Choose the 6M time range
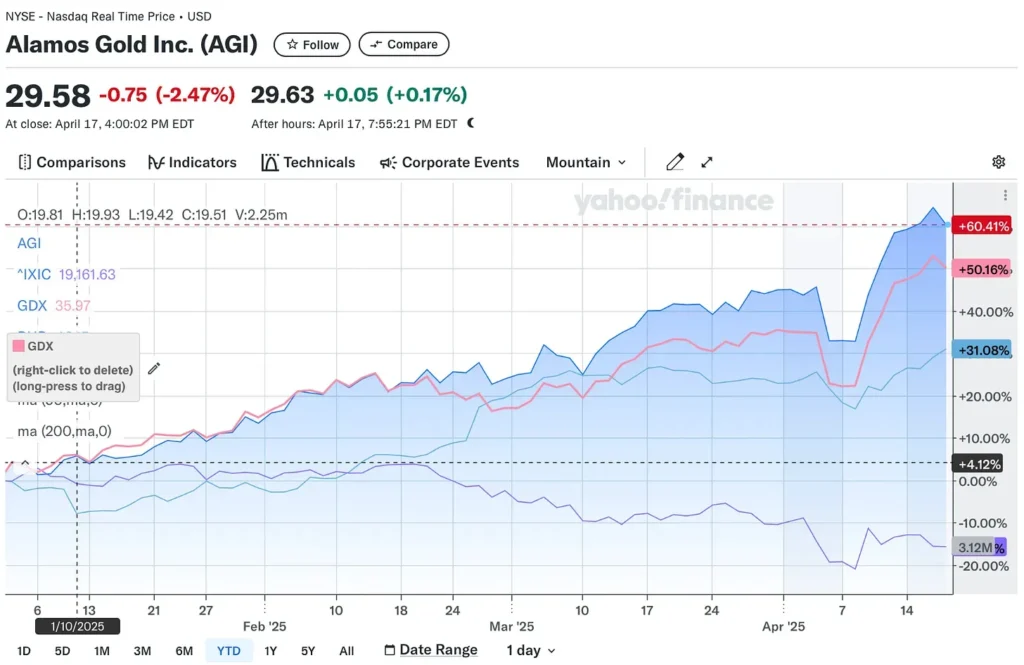The image size is (1024, 665). tap(184, 651)
